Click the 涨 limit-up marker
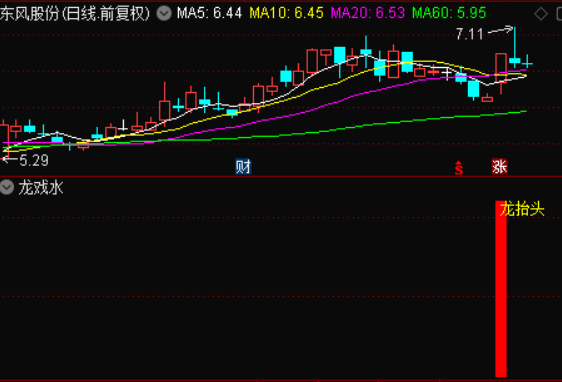562x382 pixels. (x=499, y=167)
